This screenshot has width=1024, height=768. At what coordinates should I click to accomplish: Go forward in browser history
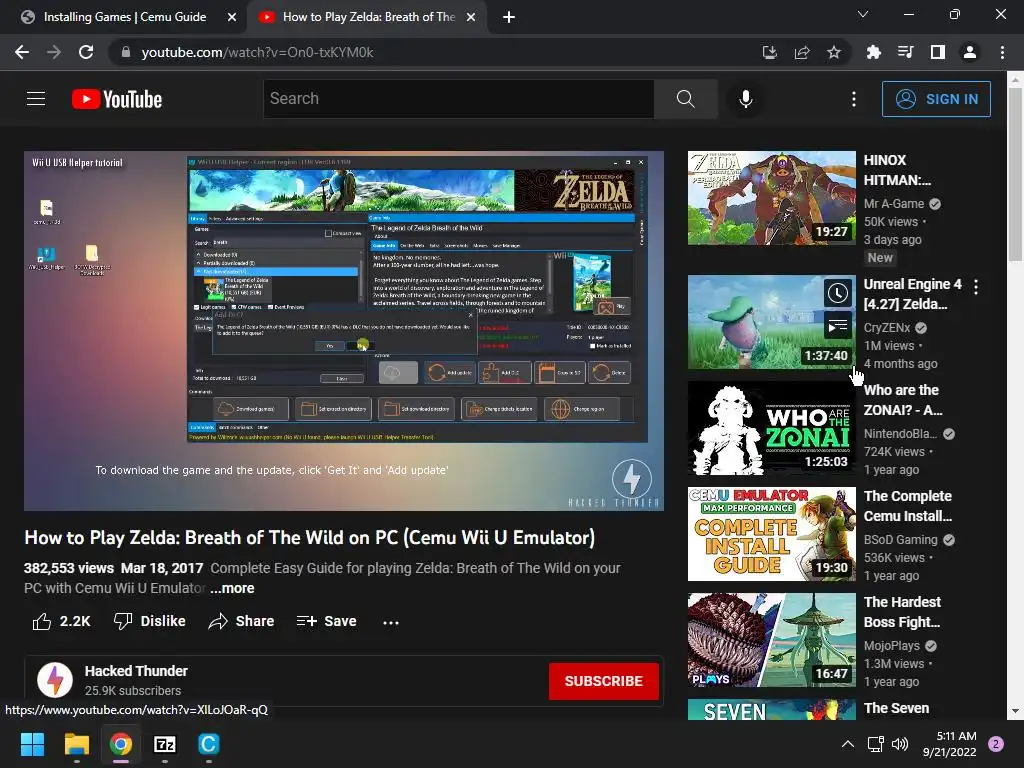click(54, 52)
